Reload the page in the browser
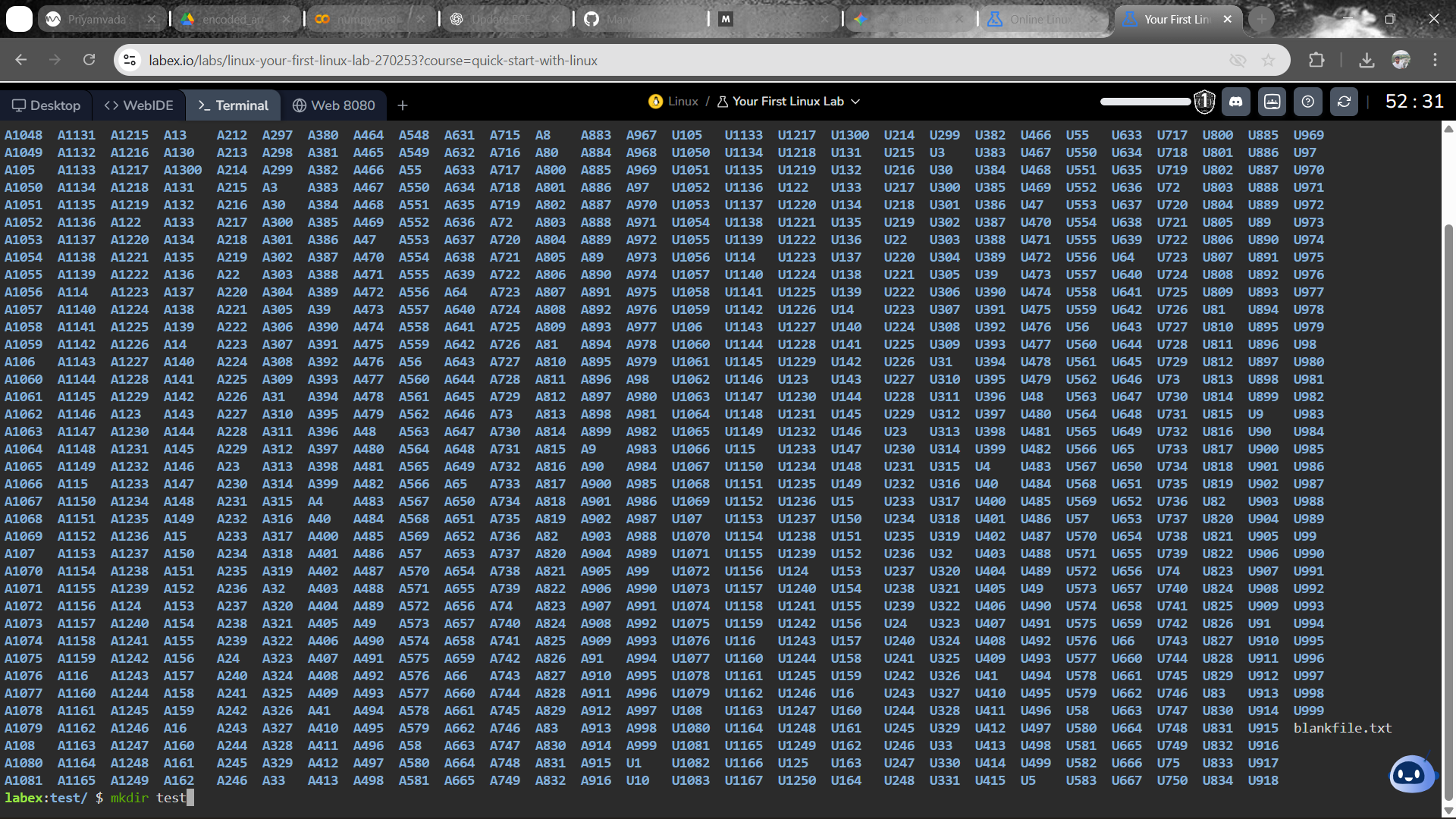 point(89,60)
